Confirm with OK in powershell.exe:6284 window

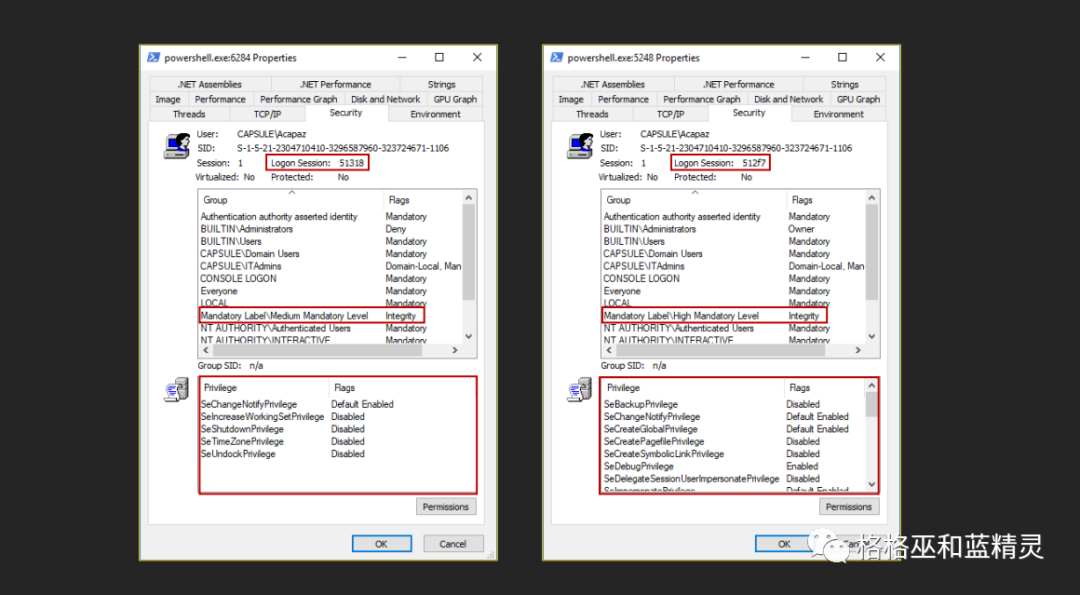pyautogui.click(x=382, y=544)
